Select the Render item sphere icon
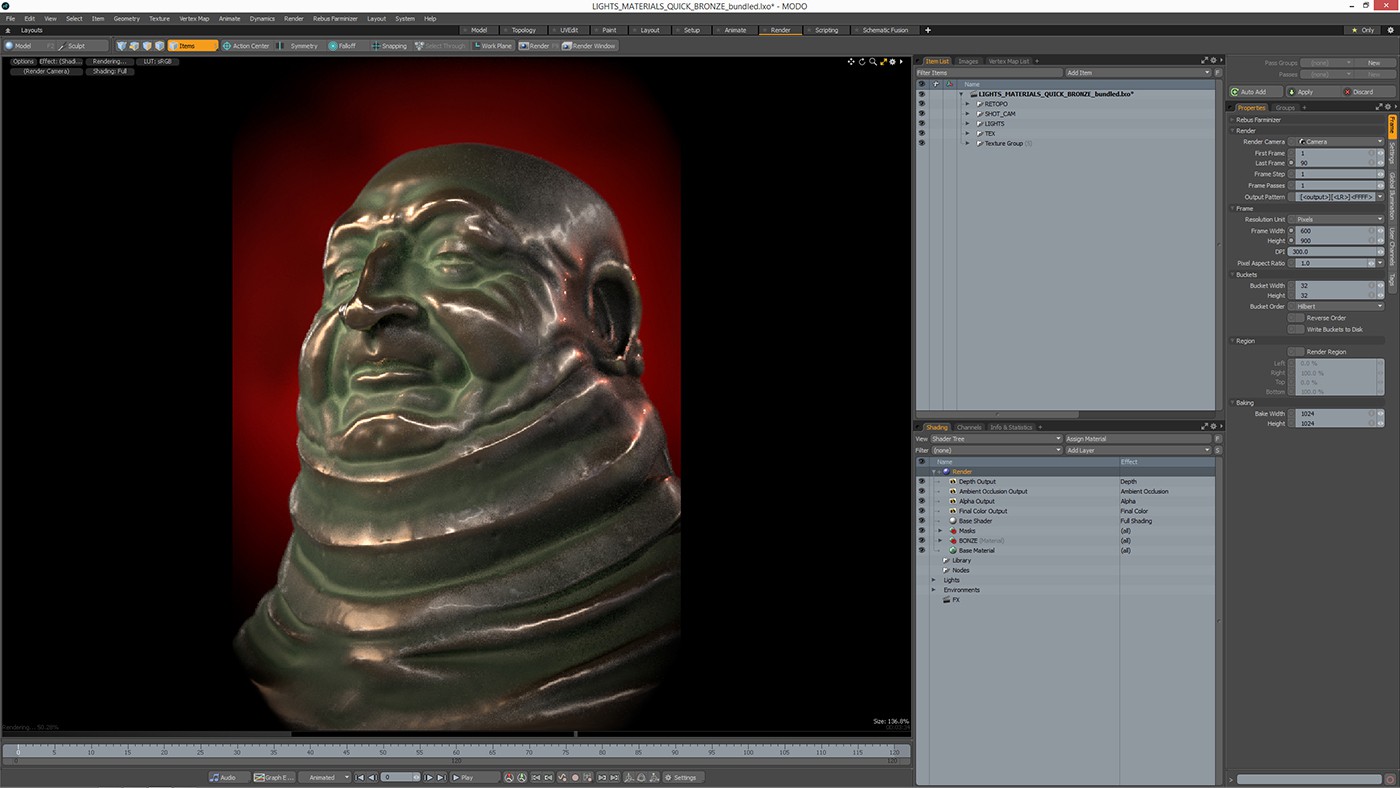Screen dimensions: 1400x788 (x=946, y=472)
